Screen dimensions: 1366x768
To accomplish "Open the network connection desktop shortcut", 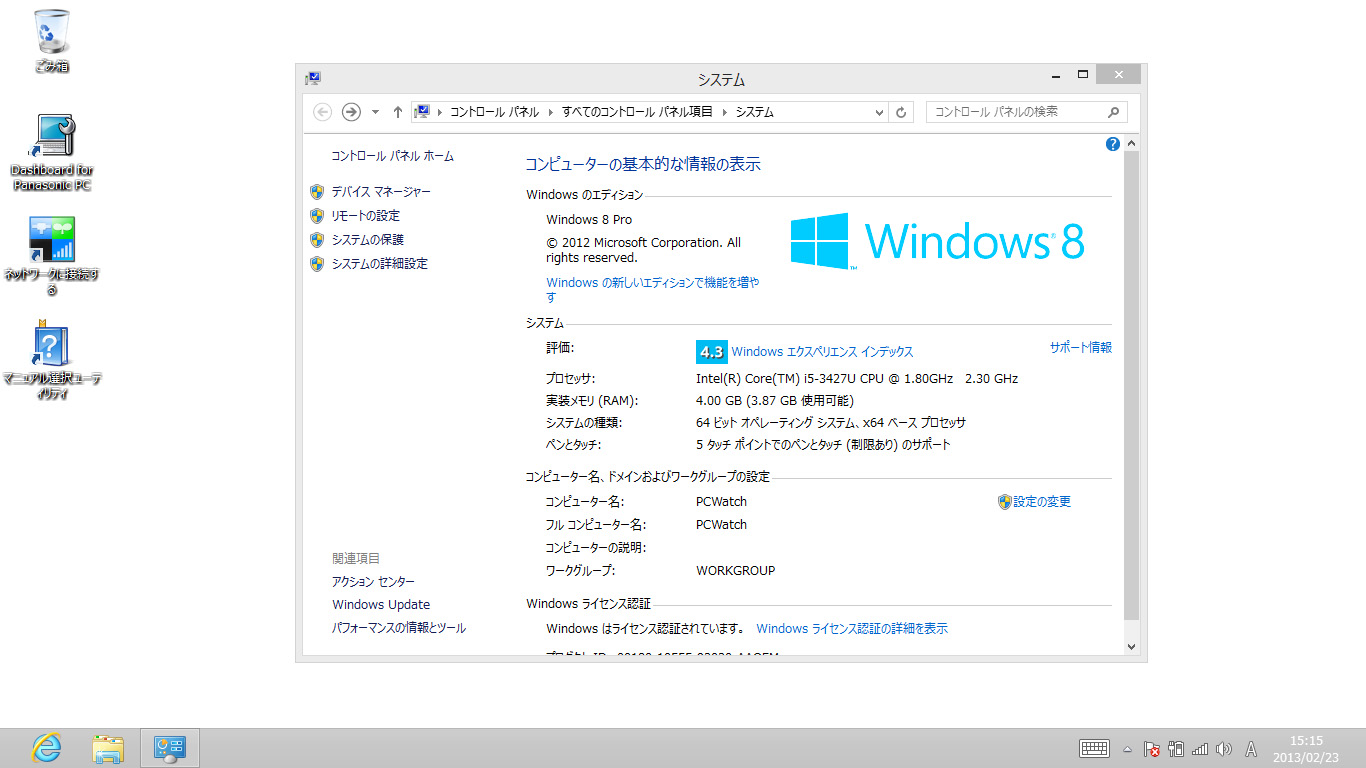I will [x=52, y=256].
